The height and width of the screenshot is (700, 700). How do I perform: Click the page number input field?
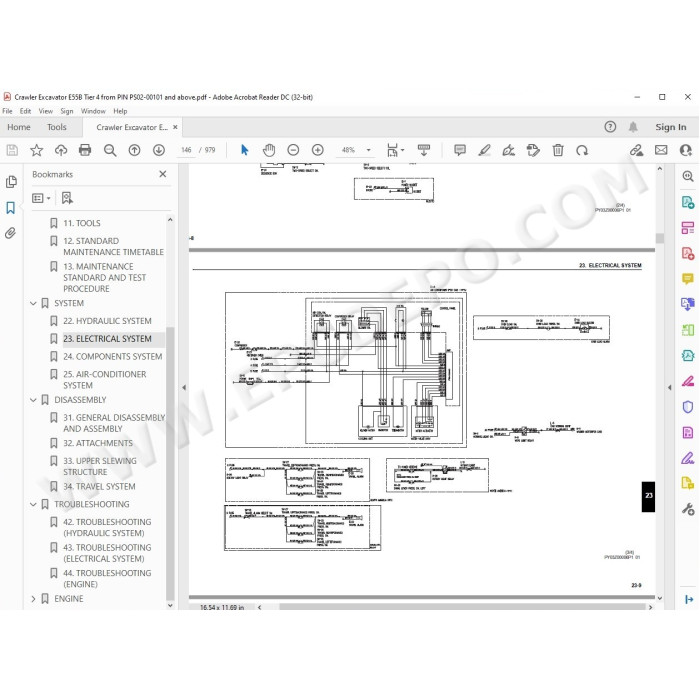click(186, 150)
